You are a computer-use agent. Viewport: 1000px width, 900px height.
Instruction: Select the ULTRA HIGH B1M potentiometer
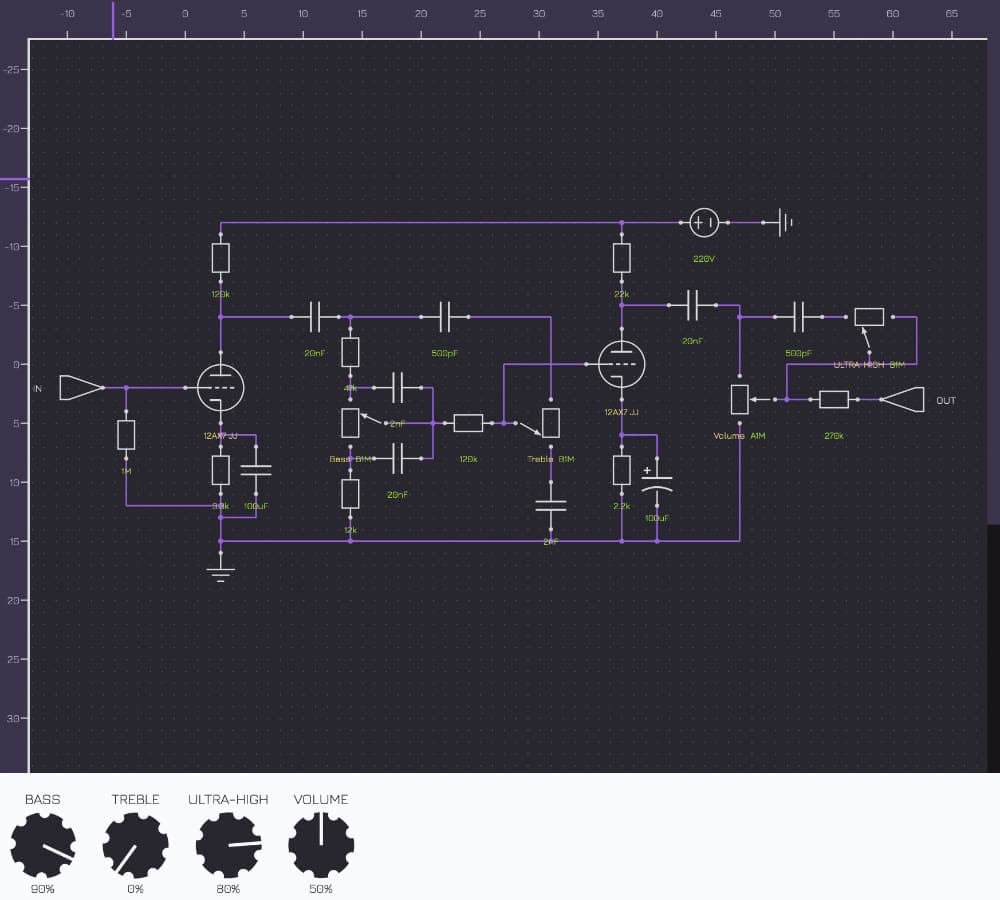(x=869, y=317)
